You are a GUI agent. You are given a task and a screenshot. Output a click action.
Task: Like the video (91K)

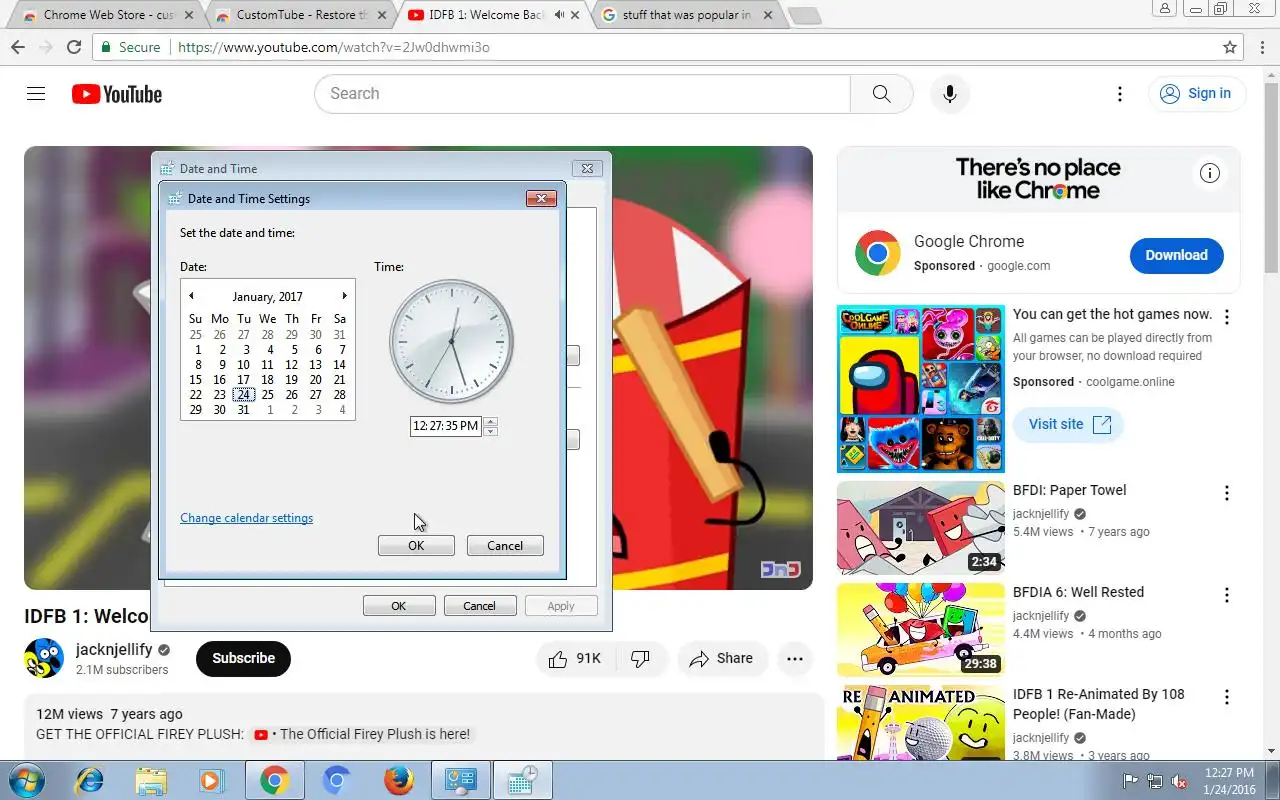[576, 658]
